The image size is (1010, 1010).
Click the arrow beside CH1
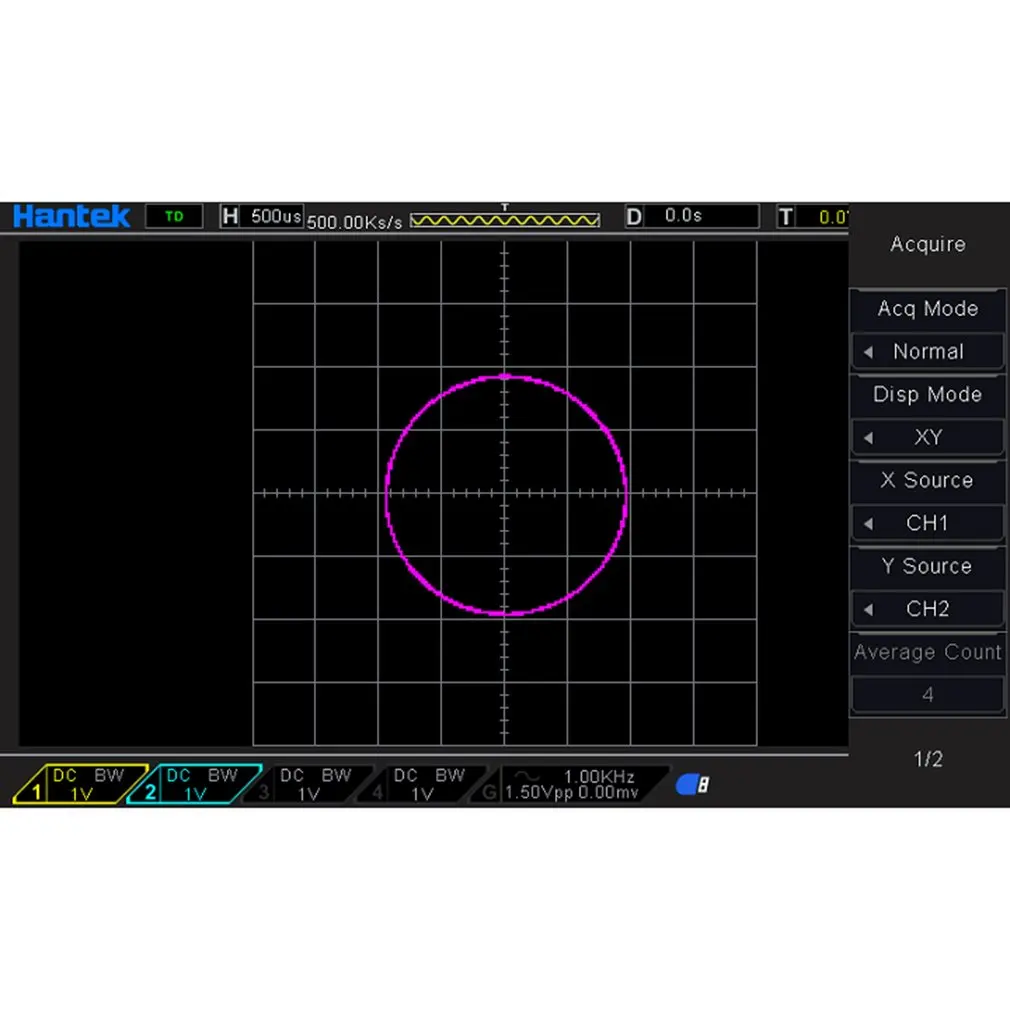point(868,524)
